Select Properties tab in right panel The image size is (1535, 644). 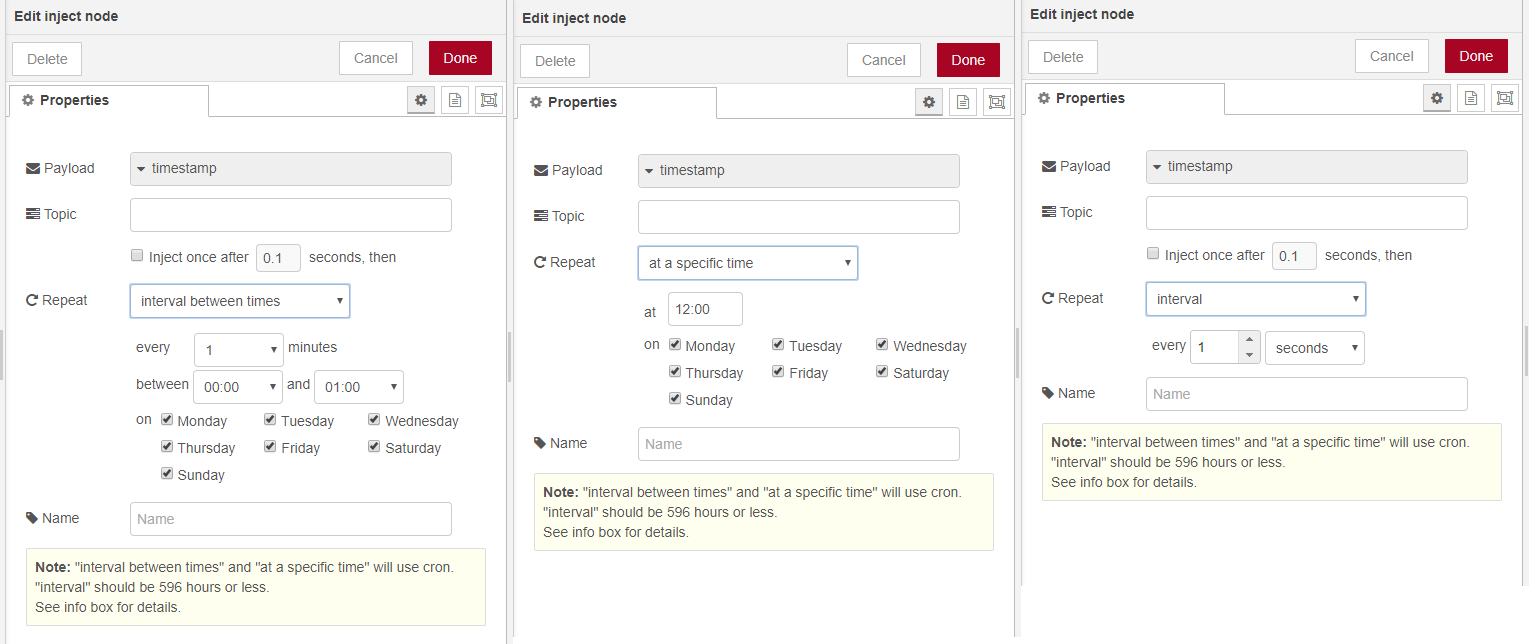tap(1125, 99)
